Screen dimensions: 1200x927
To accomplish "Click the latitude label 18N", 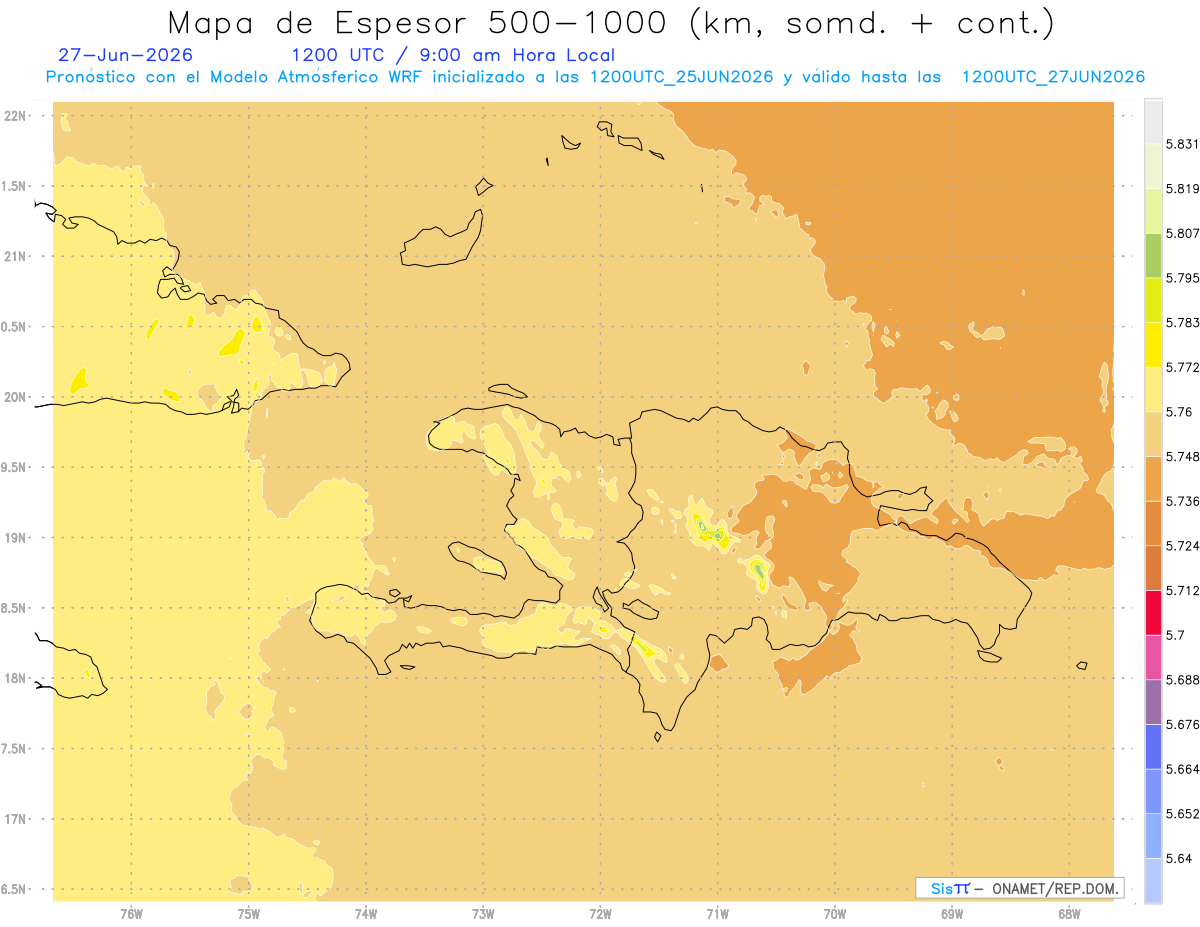I will [x=16, y=679].
